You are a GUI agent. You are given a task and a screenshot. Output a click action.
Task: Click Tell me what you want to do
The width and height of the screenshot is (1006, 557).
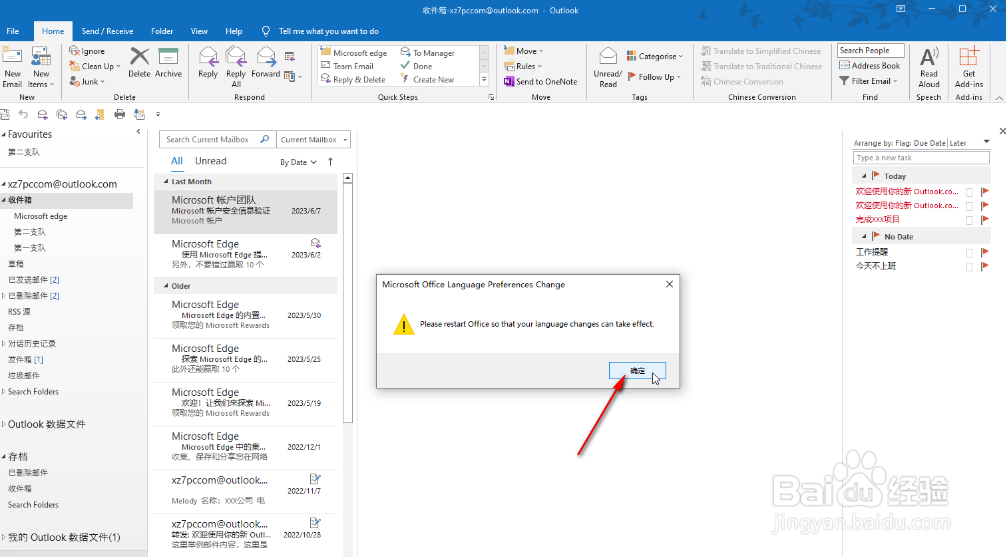pyautogui.click(x=328, y=31)
